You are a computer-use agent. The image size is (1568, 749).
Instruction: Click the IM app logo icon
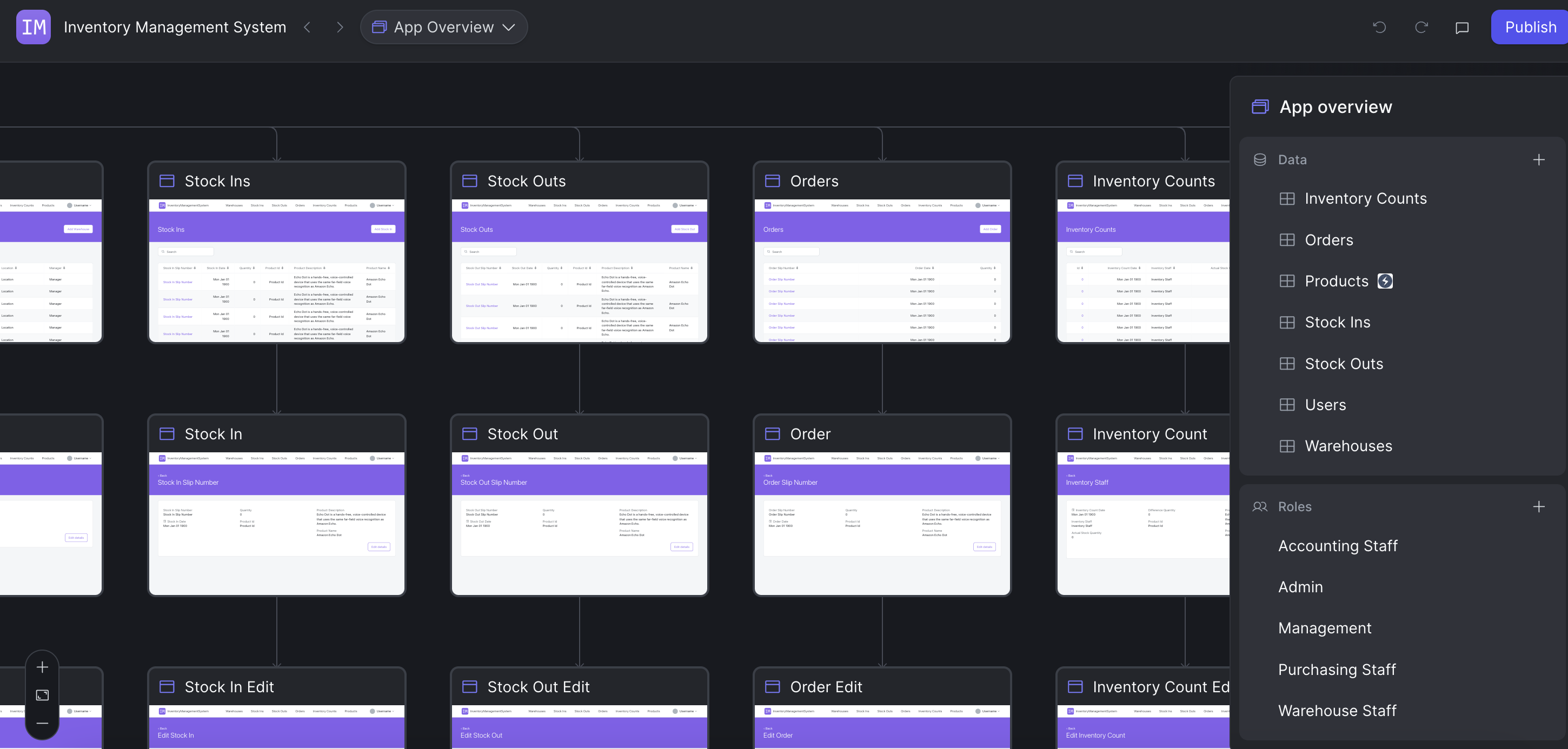pos(34,28)
